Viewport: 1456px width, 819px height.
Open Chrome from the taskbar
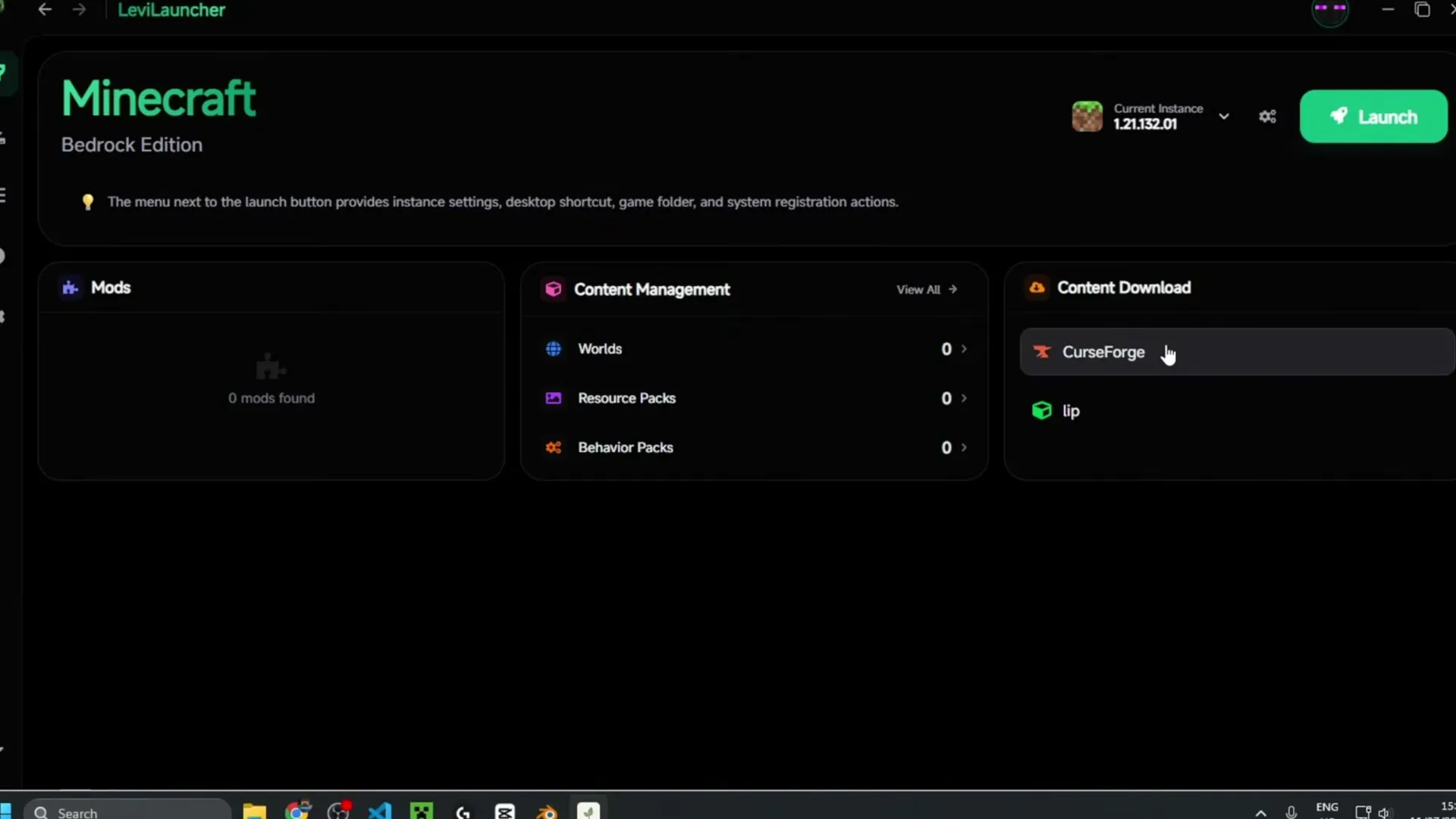tap(297, 811)
